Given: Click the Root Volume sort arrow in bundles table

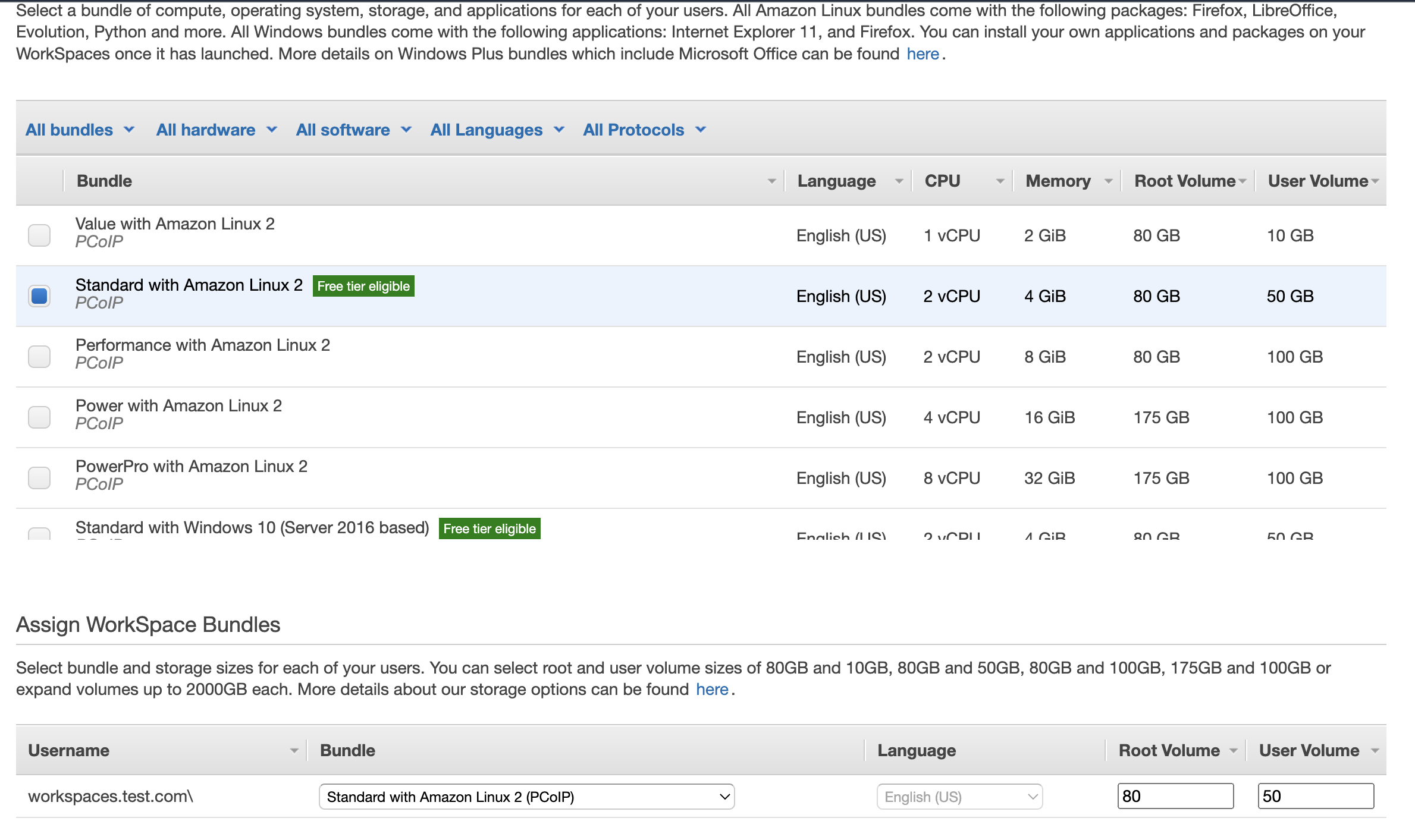Looking at the screenshot, I should (1243, 181).
